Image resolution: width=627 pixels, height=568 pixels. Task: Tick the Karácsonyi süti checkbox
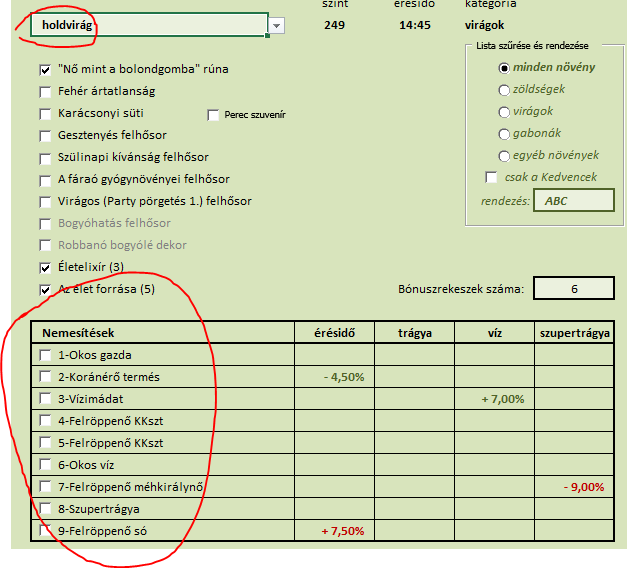click(45, 114)
